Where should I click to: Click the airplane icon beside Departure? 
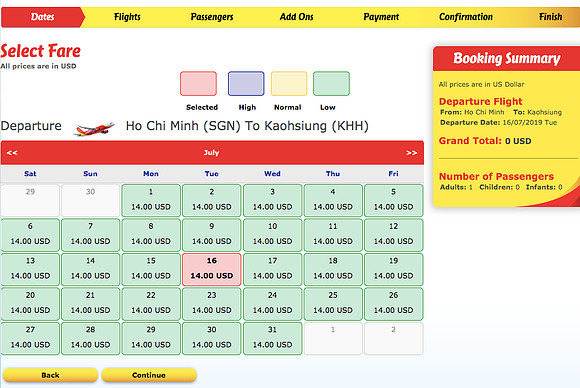click(94, 128)
